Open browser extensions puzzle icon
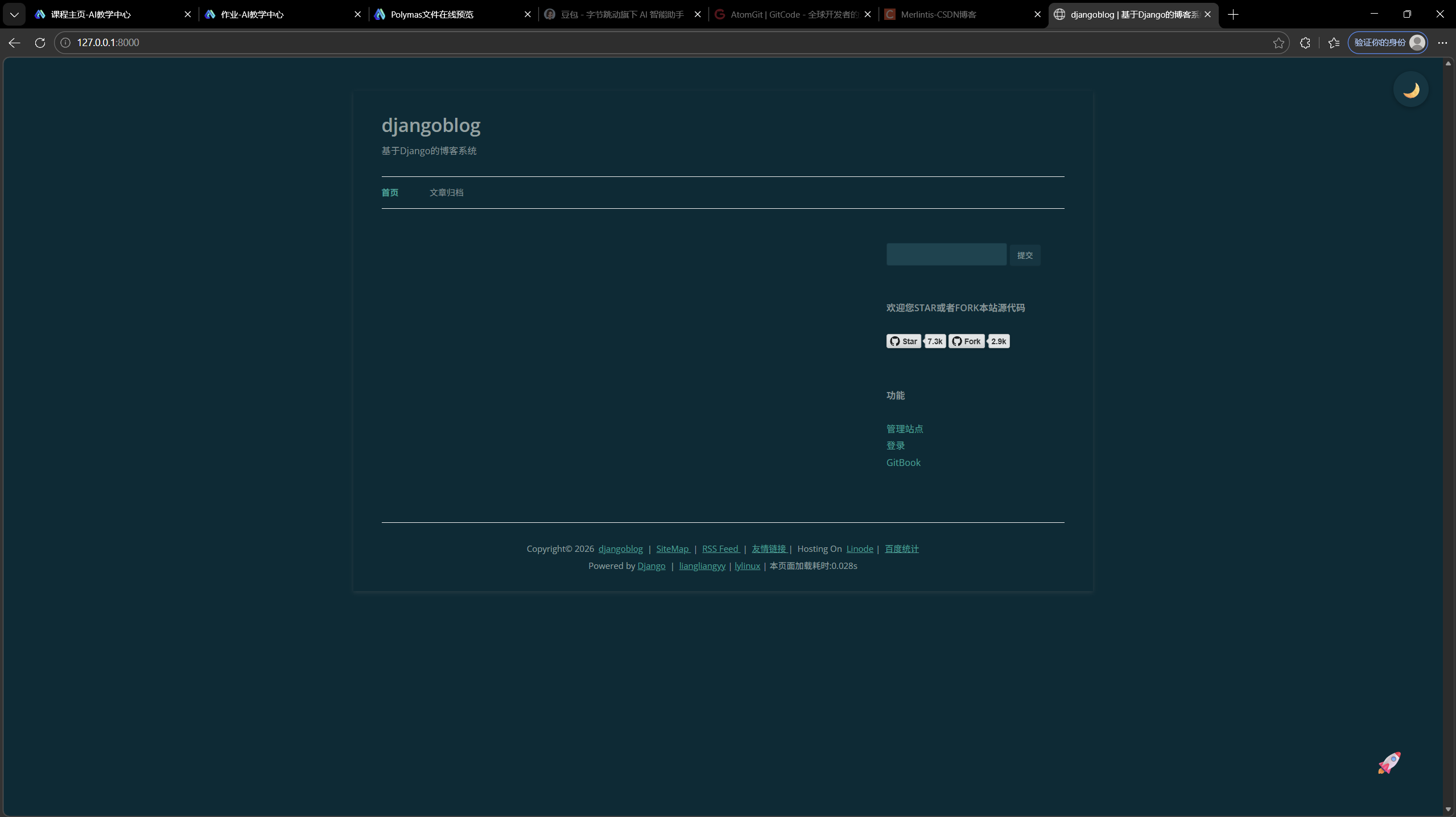Image resolution: width=1456 pixels, height=817 pixels. (1305, 43)
